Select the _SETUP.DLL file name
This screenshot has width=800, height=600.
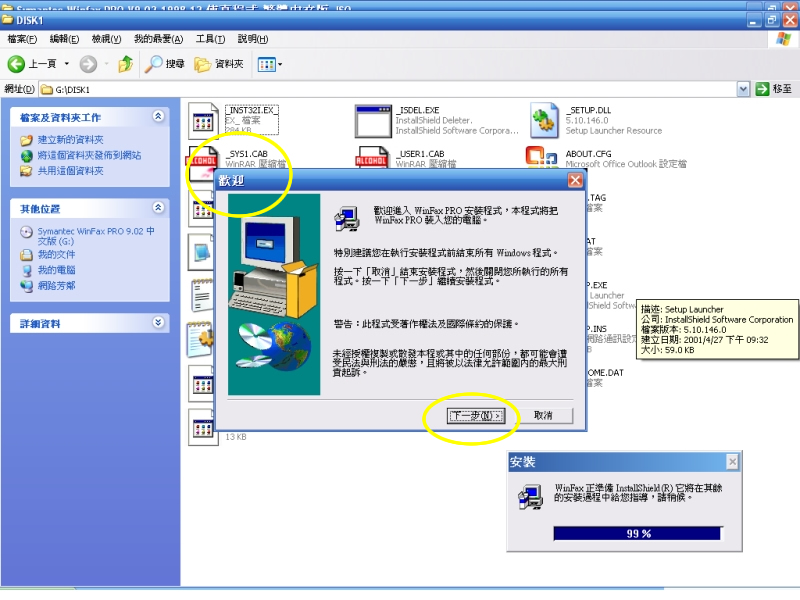tap(588, 110)
